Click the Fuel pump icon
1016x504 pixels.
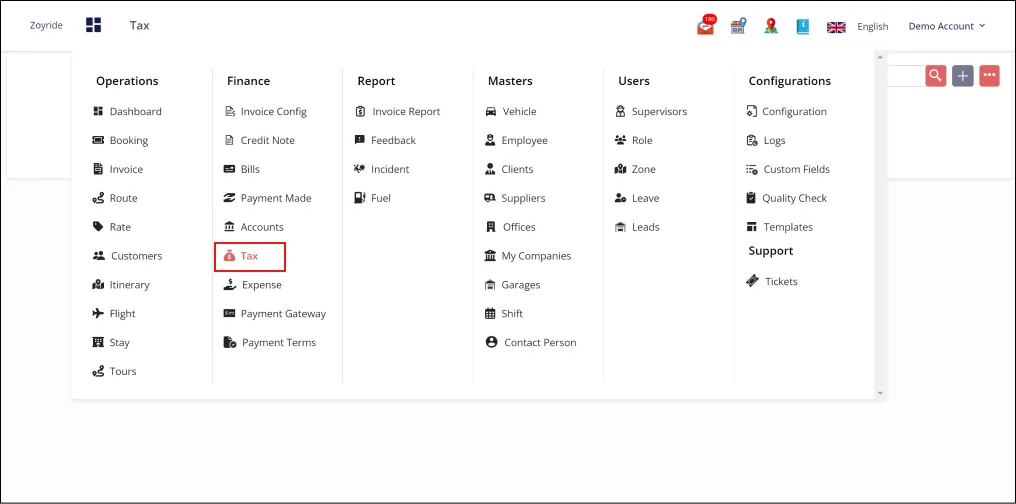(360, 198)
